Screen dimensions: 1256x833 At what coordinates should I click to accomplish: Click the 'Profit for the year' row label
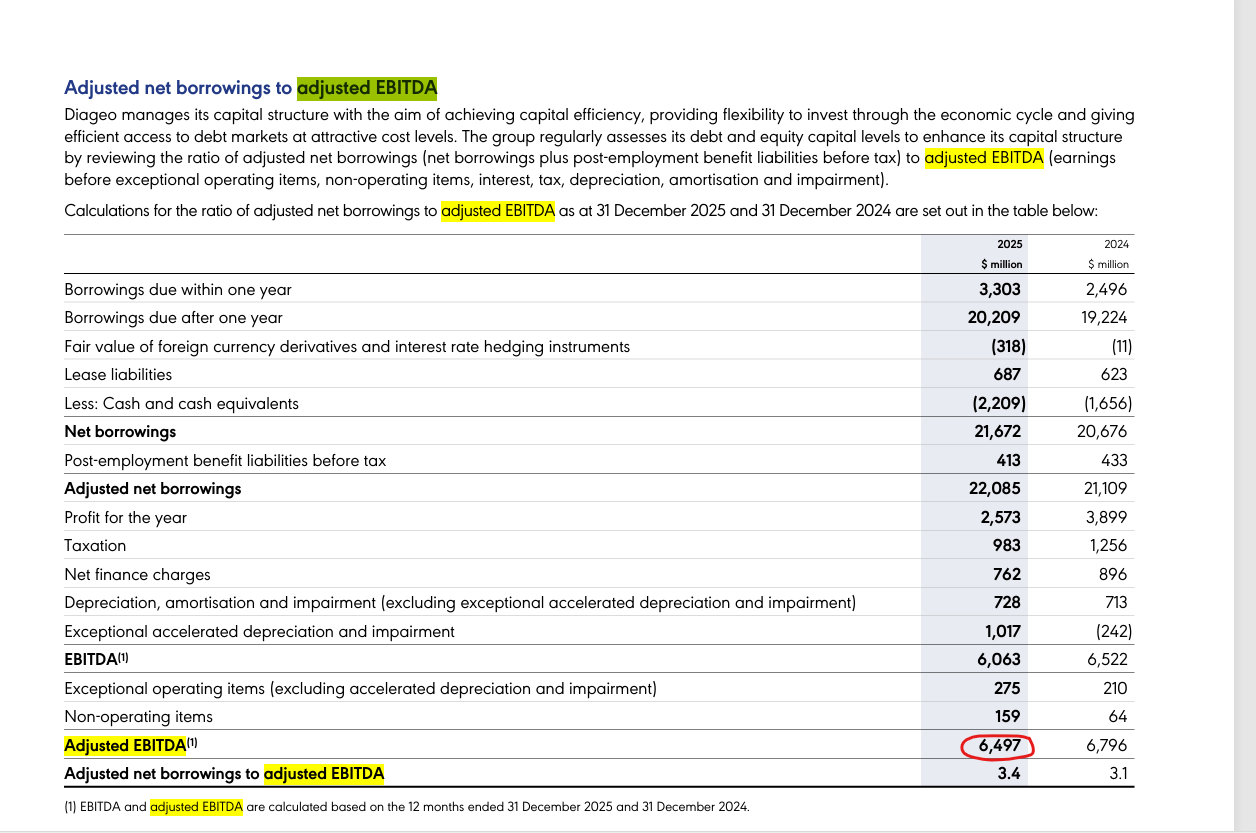[125, 518]
